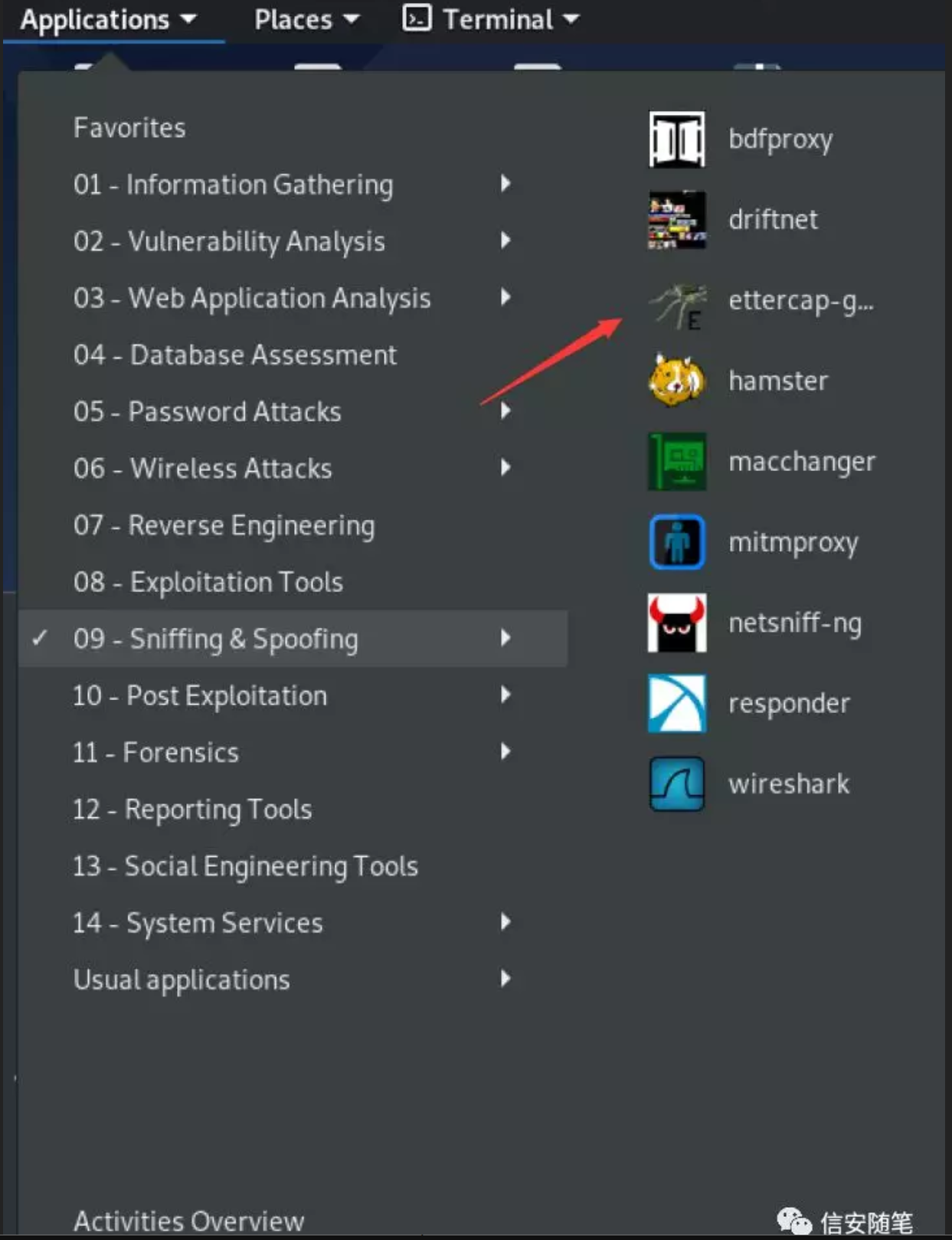The image size is (952, 1240).
Task: Open the Applications menu in top bar
Action: coord(108,20)
